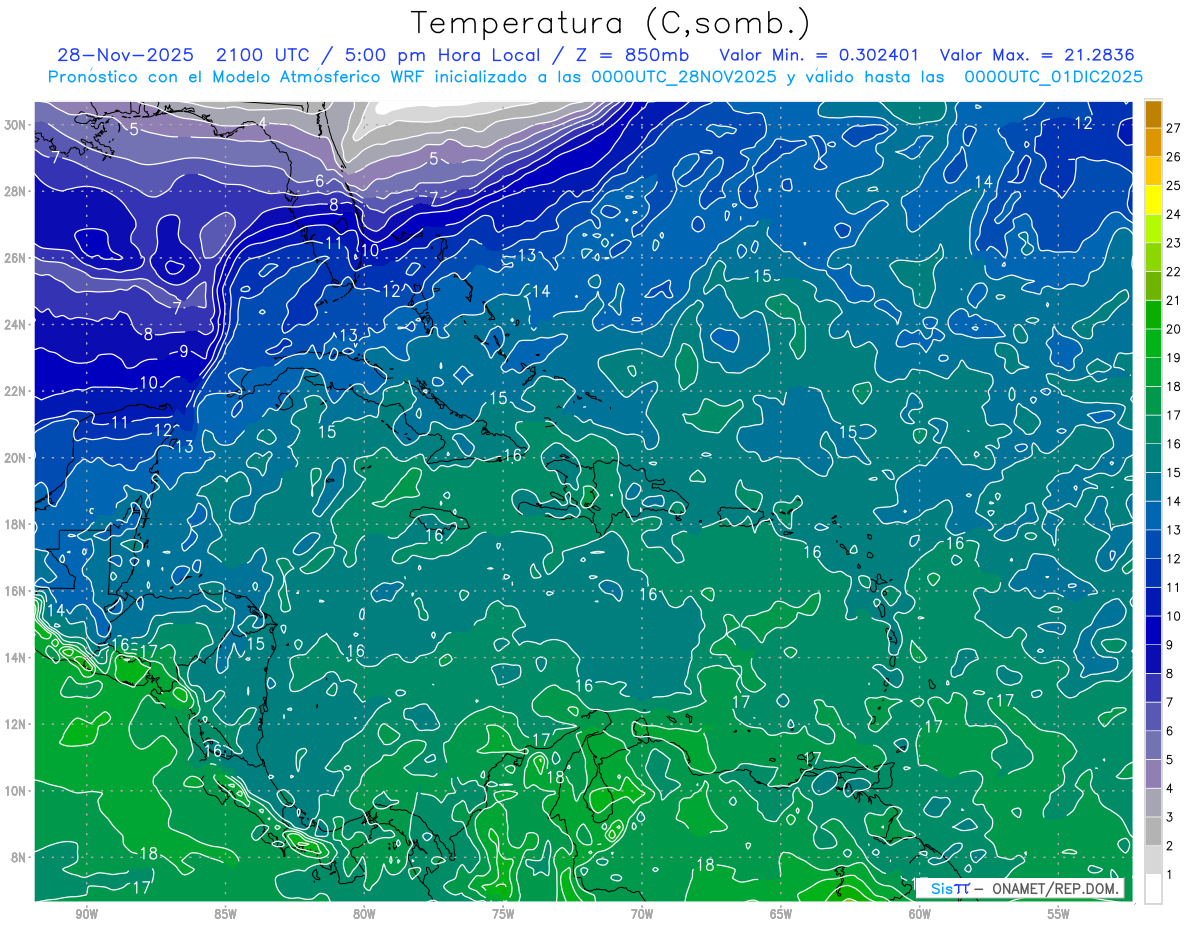Screen dimensions: 1200x927
Task: Click the brown legend swatch above 27
Action: tap(1153, 114)
